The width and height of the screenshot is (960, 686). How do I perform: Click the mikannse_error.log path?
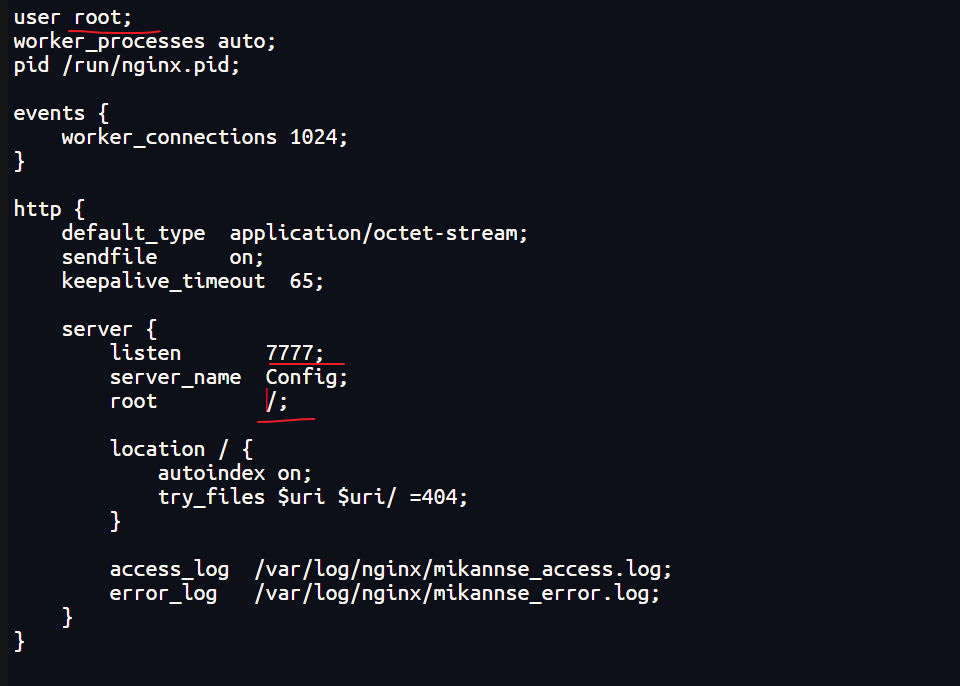click(x=457, y=593)
